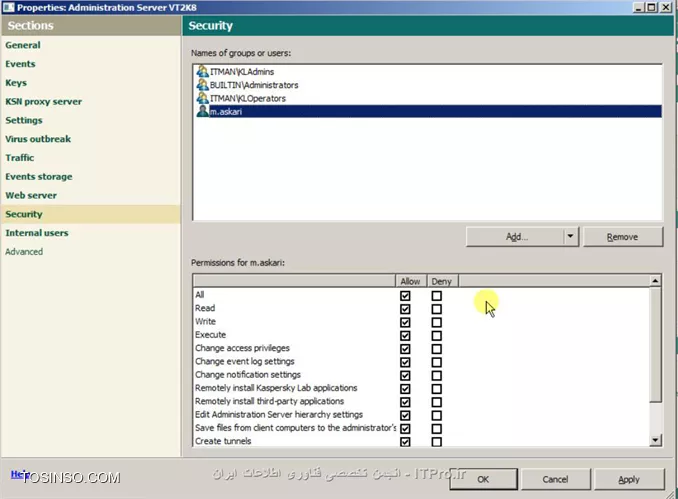678x499 pixels.
Task: Toggle Deny checkbox for Write
Action: pyautogui.click(x=437, y=323)
